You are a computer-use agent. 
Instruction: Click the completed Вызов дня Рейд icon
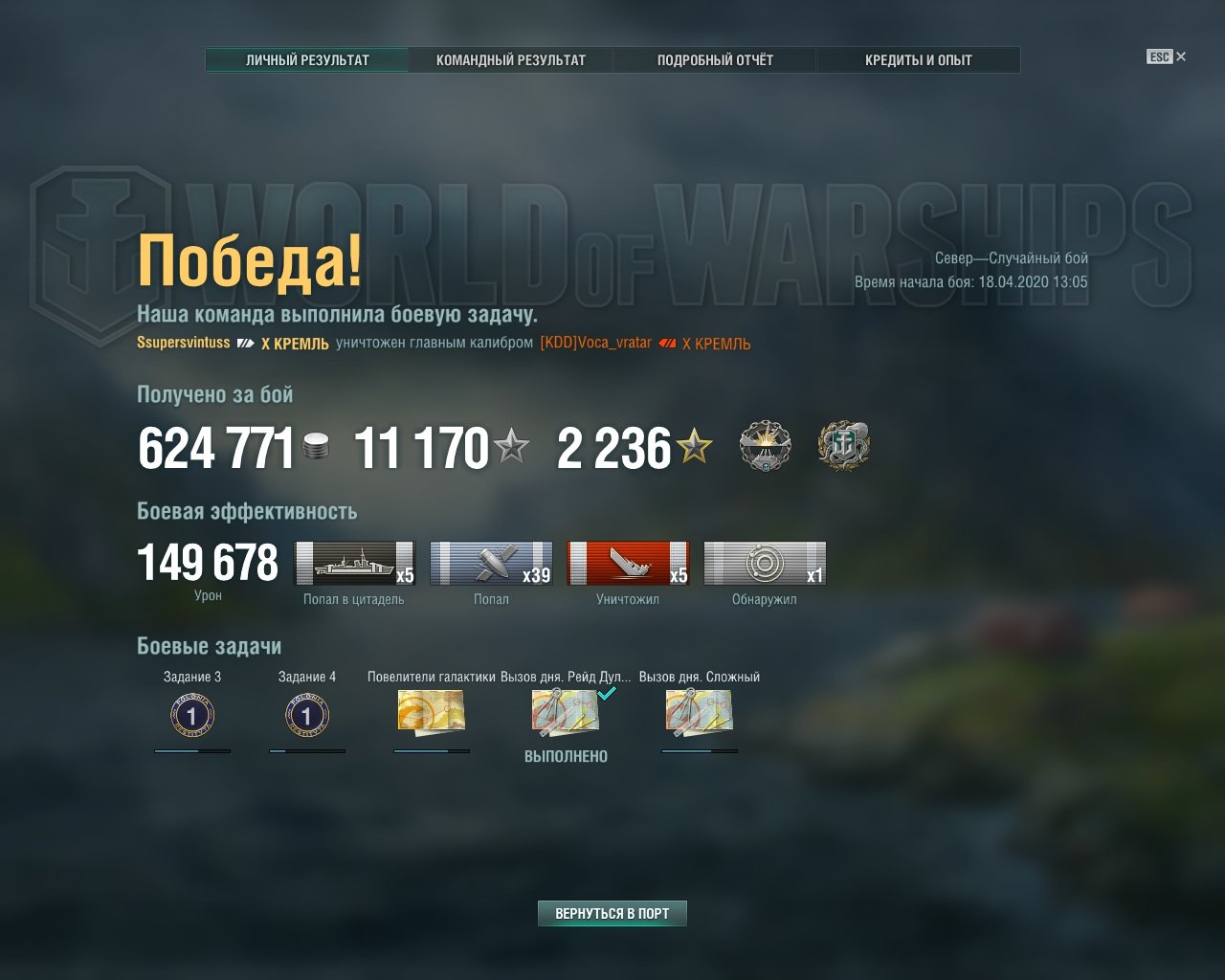566,713
